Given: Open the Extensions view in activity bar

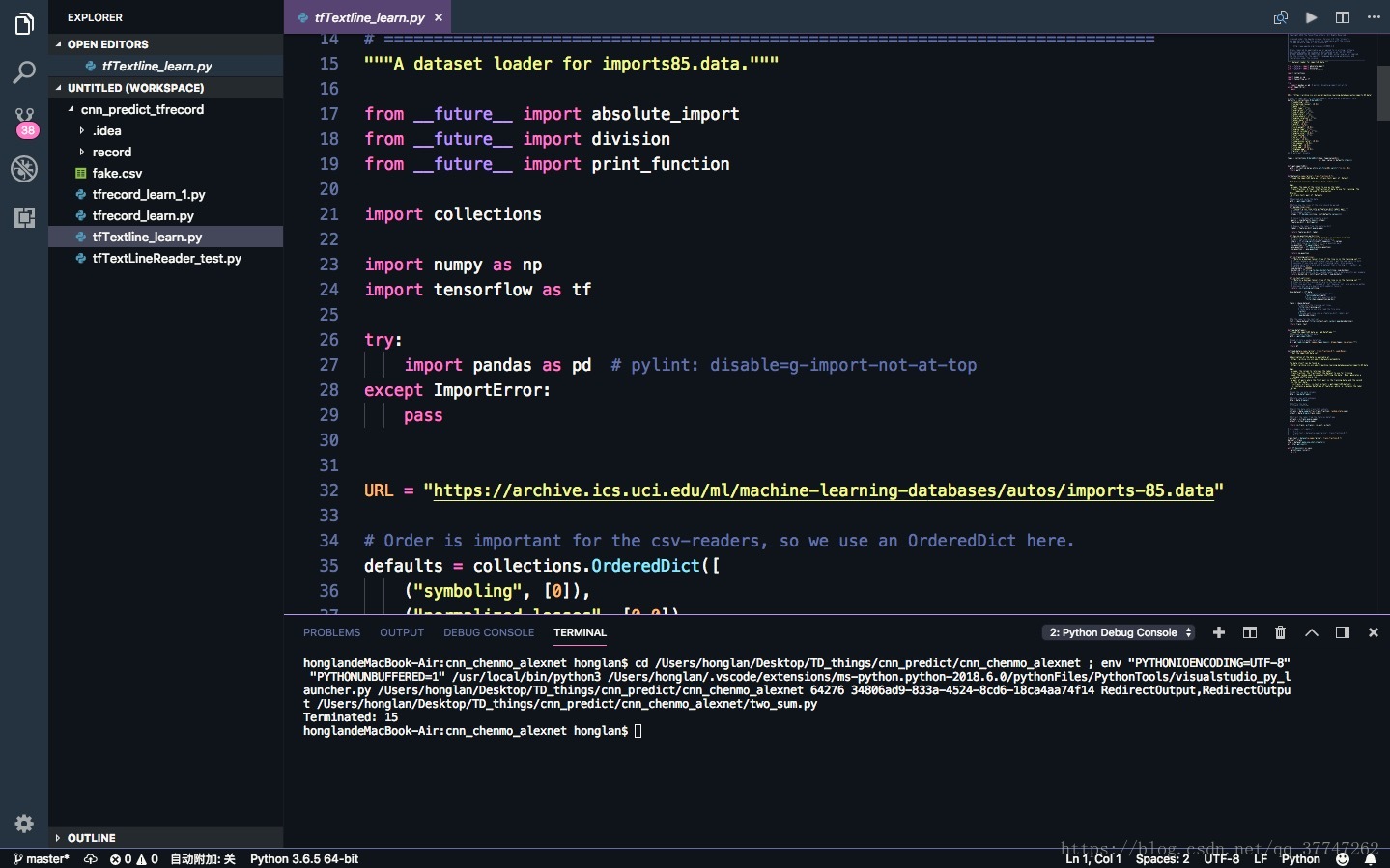Looking at the screenshot, I should 24,217.
